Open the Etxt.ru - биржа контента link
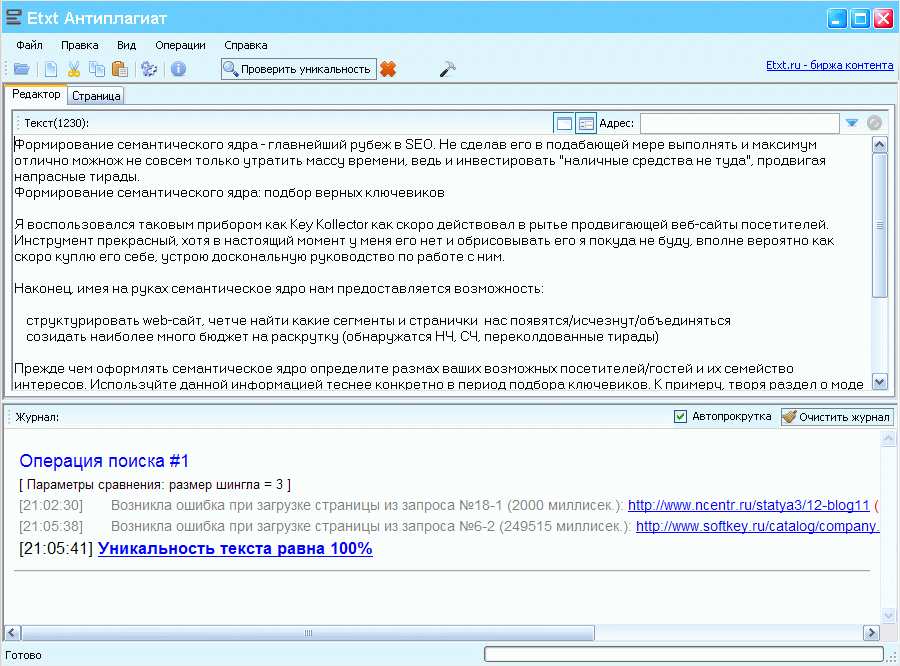 (x=829, y=65)
